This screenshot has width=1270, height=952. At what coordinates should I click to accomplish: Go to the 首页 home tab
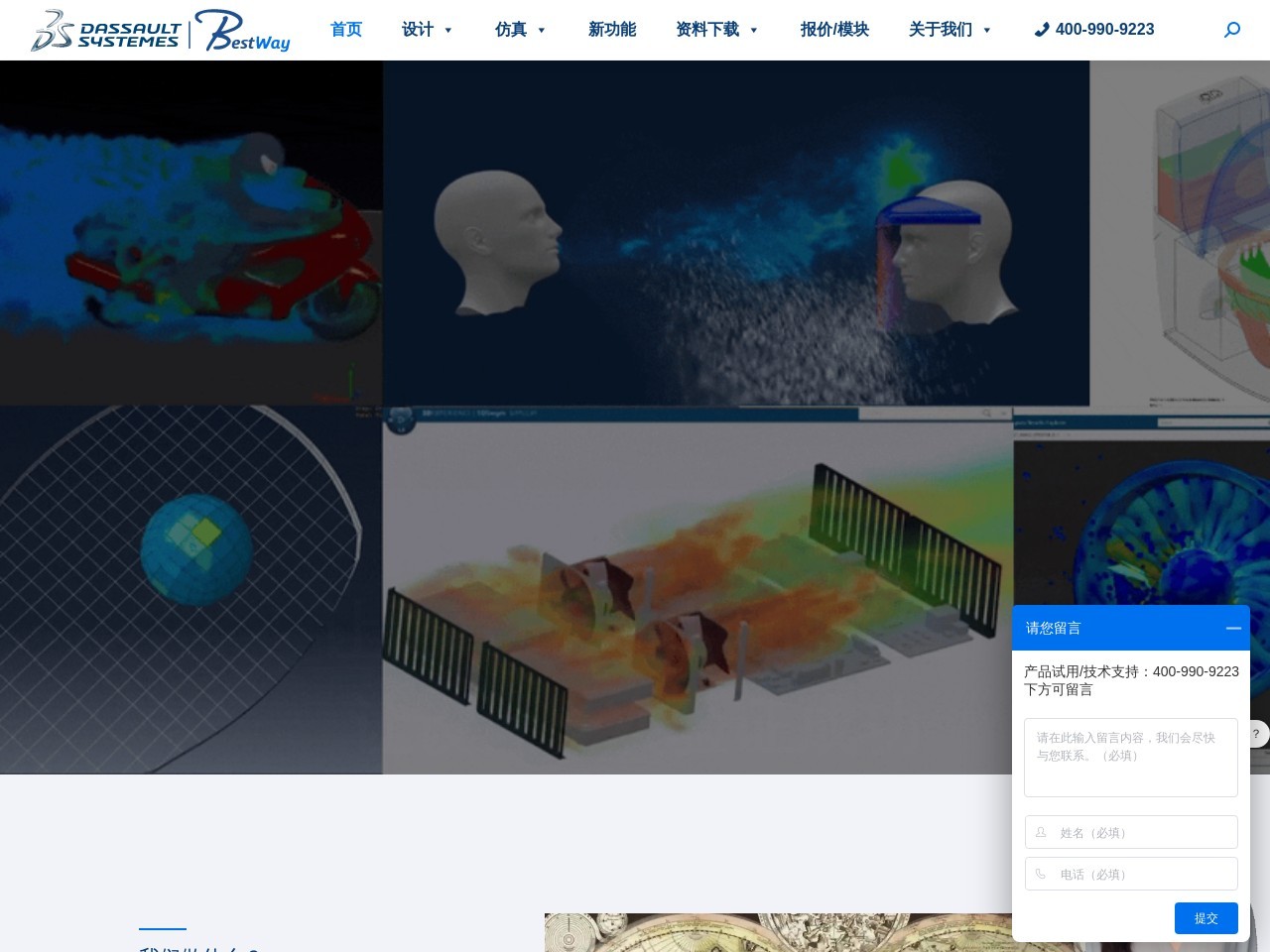pyautogui.click(x=346, y=30)
